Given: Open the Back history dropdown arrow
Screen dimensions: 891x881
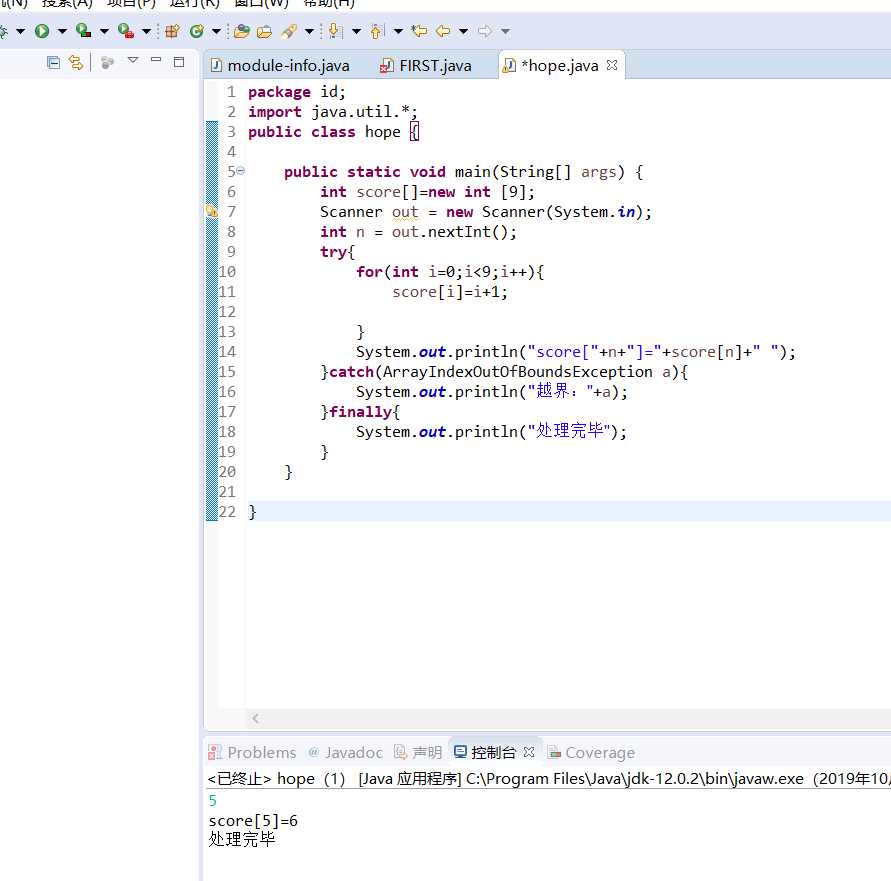Looking at the screenshot, I should 464,31.
